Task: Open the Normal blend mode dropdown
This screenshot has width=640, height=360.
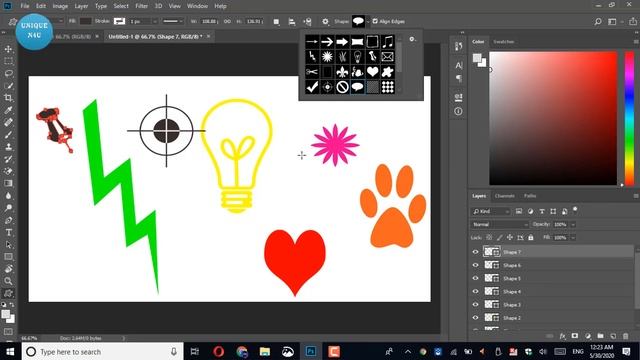Action: pyautogui.click(x=500, y=224)
